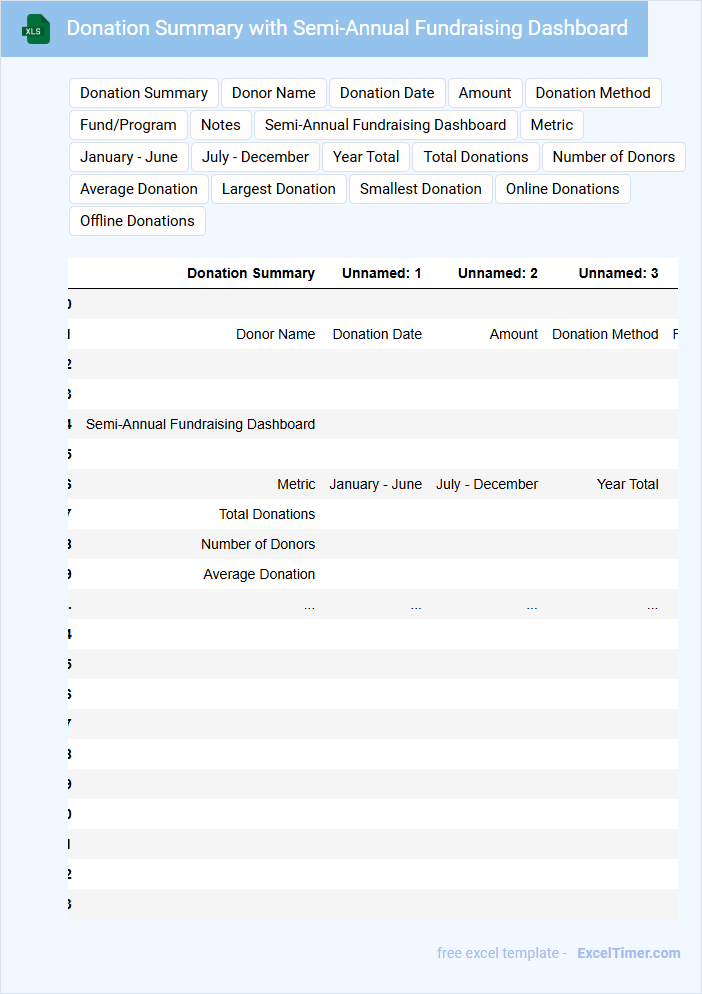Click the Donor Name tag
702x994 pixels.
tap(274, 93)
